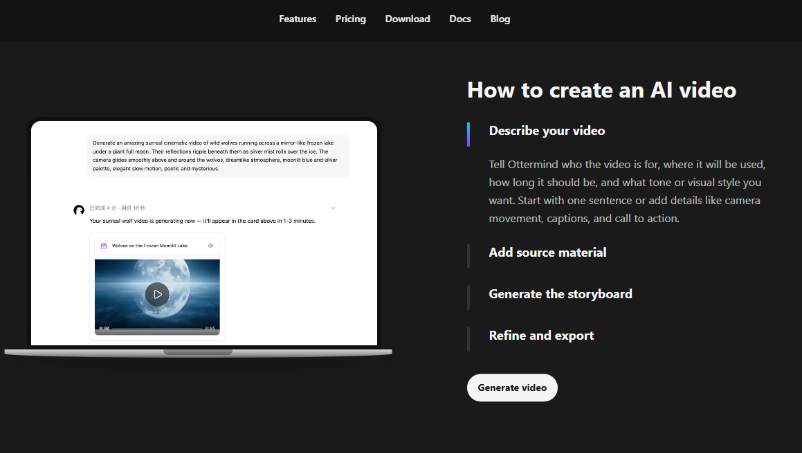Collapse the assistant response with the chevron

(x=333, y=208)
